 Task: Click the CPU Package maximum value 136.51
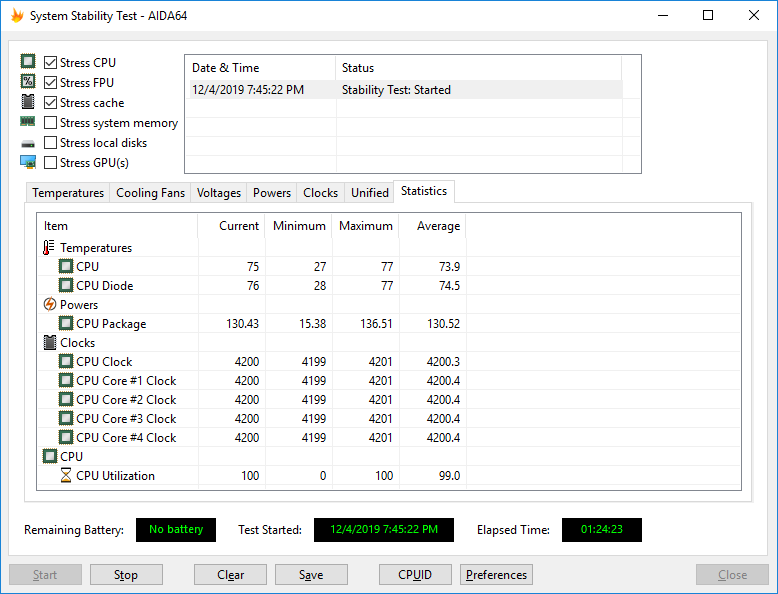[x=376, y=324]
